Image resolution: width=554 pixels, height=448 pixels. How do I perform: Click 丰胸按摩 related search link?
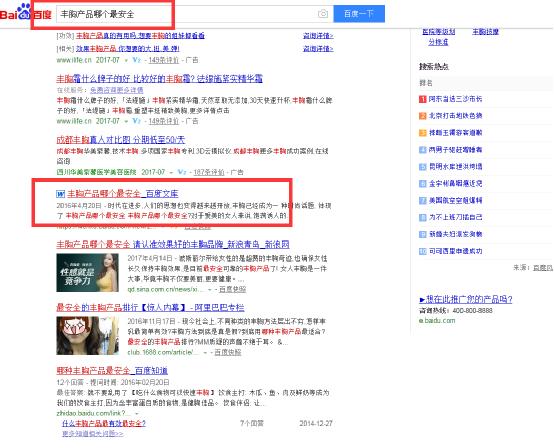tap(485, 32)
